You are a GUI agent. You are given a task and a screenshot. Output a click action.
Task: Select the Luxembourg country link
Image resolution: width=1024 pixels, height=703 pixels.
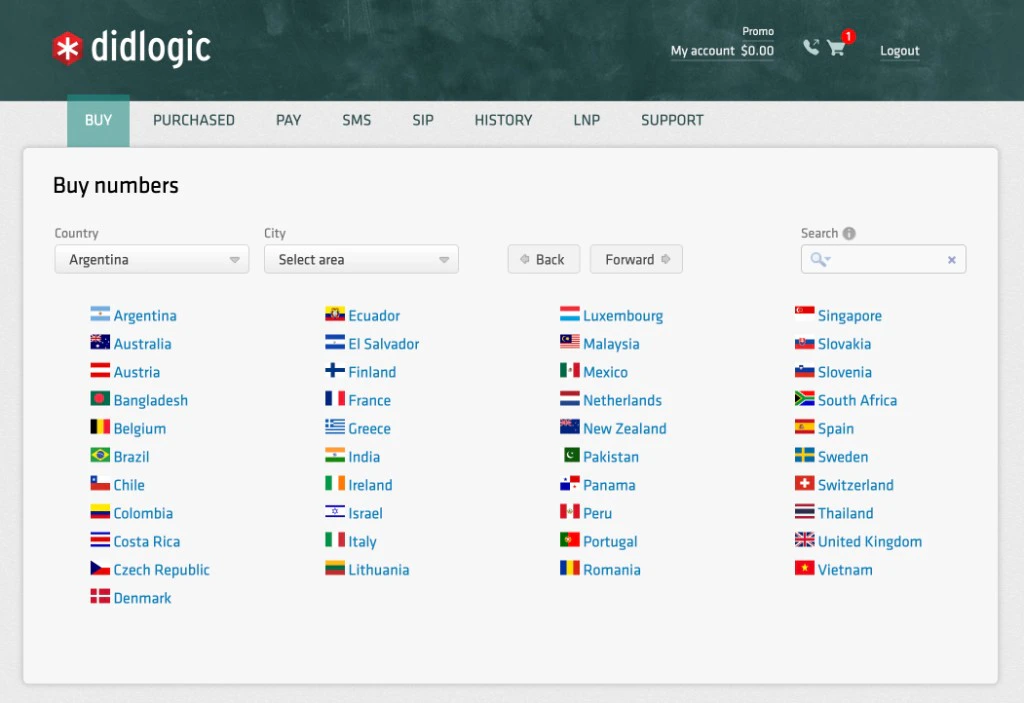coord(623,316)
